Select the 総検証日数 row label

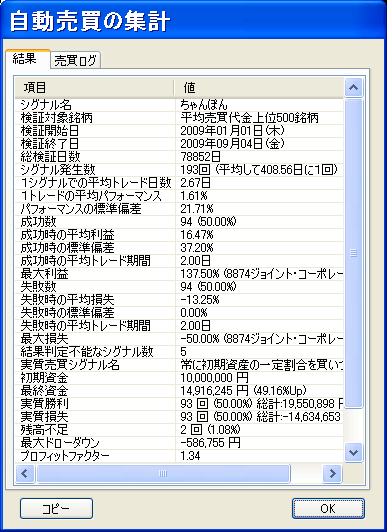50,156
